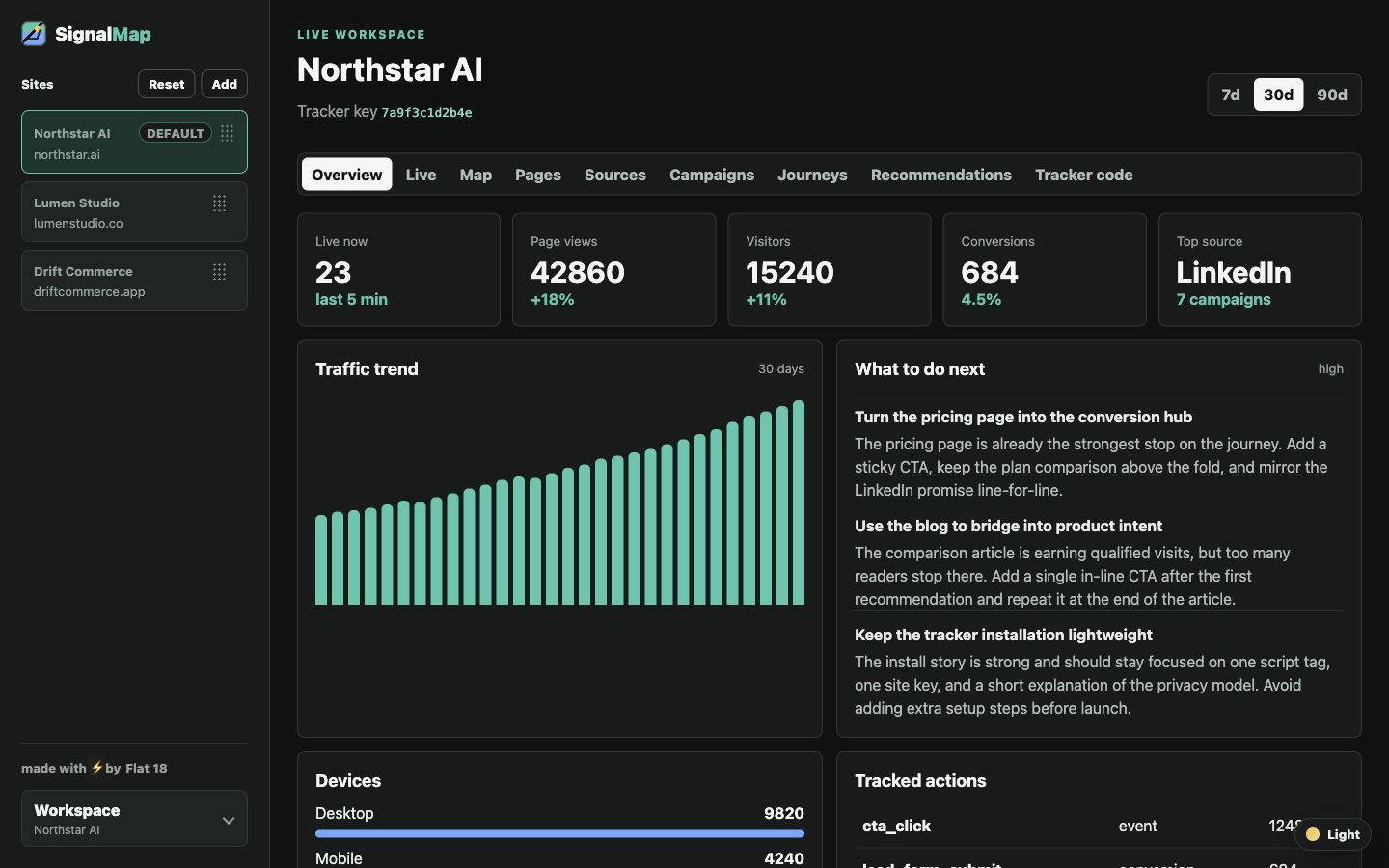The width and height of the screenshot is (1389, 868).
Task: Click the Devices heading
Action: (x=348, y=780)
